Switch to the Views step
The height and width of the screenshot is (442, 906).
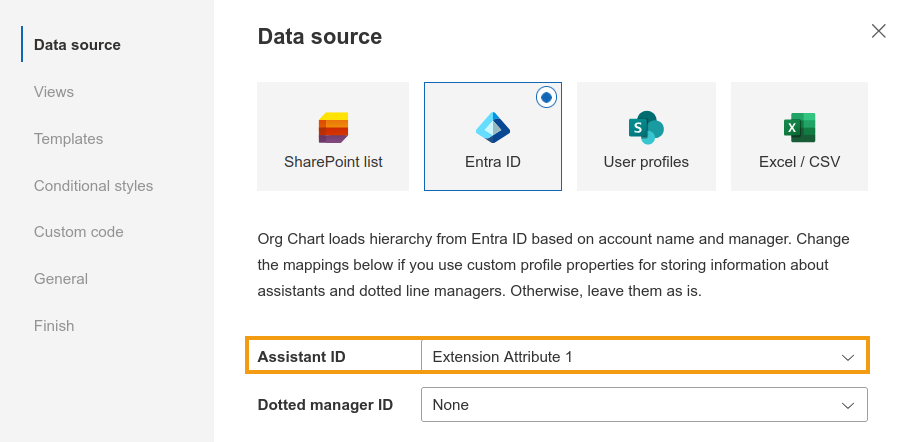pyautogui.click(x=54, y=91)
